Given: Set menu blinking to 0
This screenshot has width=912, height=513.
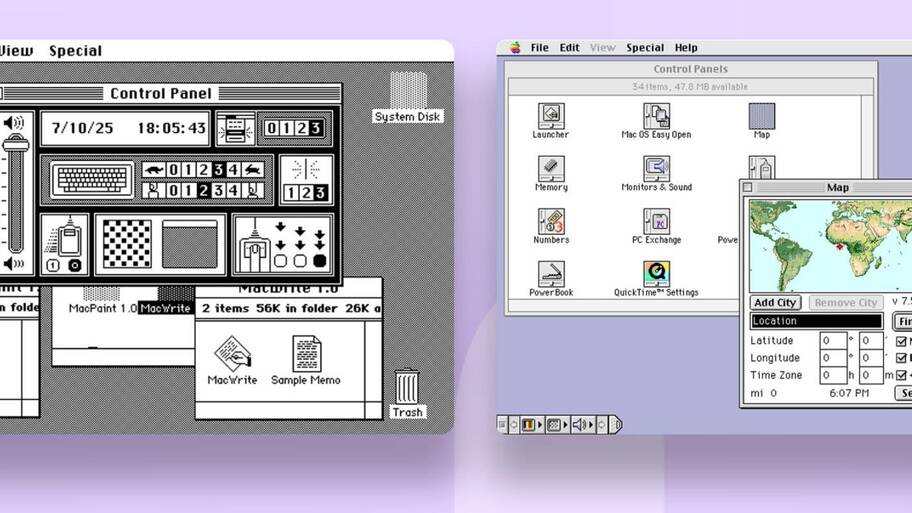Looking at the screenshot, I should (x=272, y=128).
